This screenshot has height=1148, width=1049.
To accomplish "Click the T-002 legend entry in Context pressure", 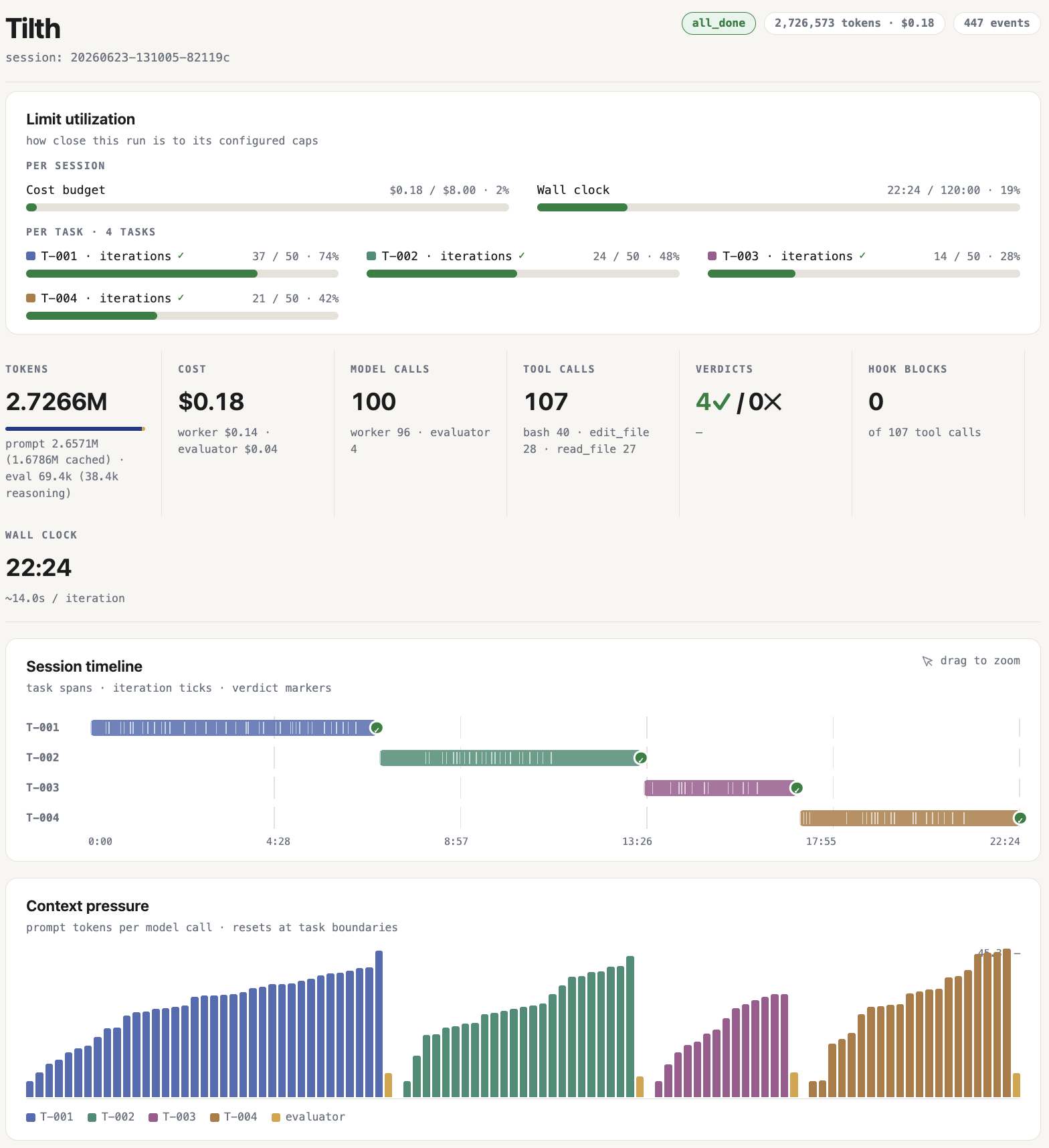I will (111, 1117).
